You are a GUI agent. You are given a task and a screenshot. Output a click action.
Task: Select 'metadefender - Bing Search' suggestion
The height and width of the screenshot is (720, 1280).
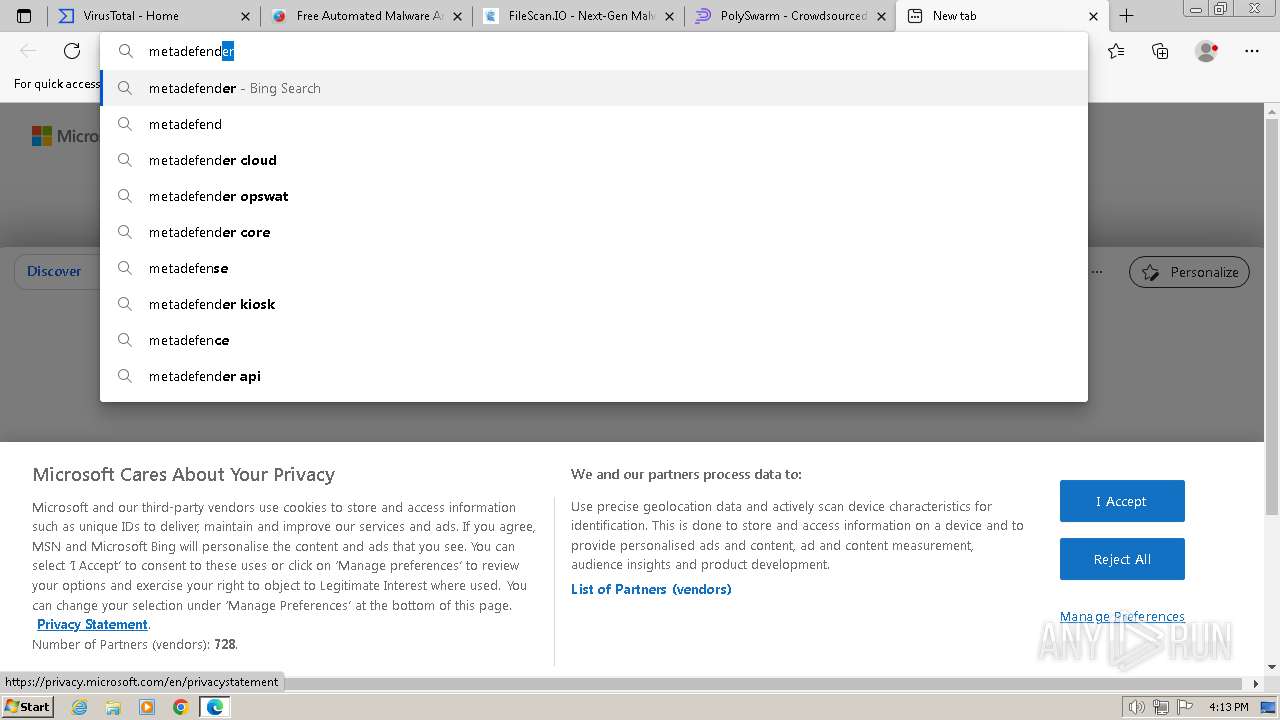click(594, 88)
